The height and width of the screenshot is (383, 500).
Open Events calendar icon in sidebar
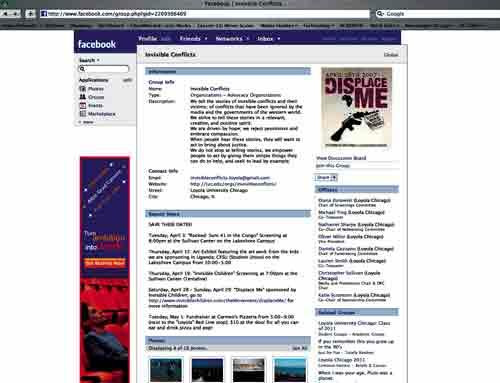82,105
